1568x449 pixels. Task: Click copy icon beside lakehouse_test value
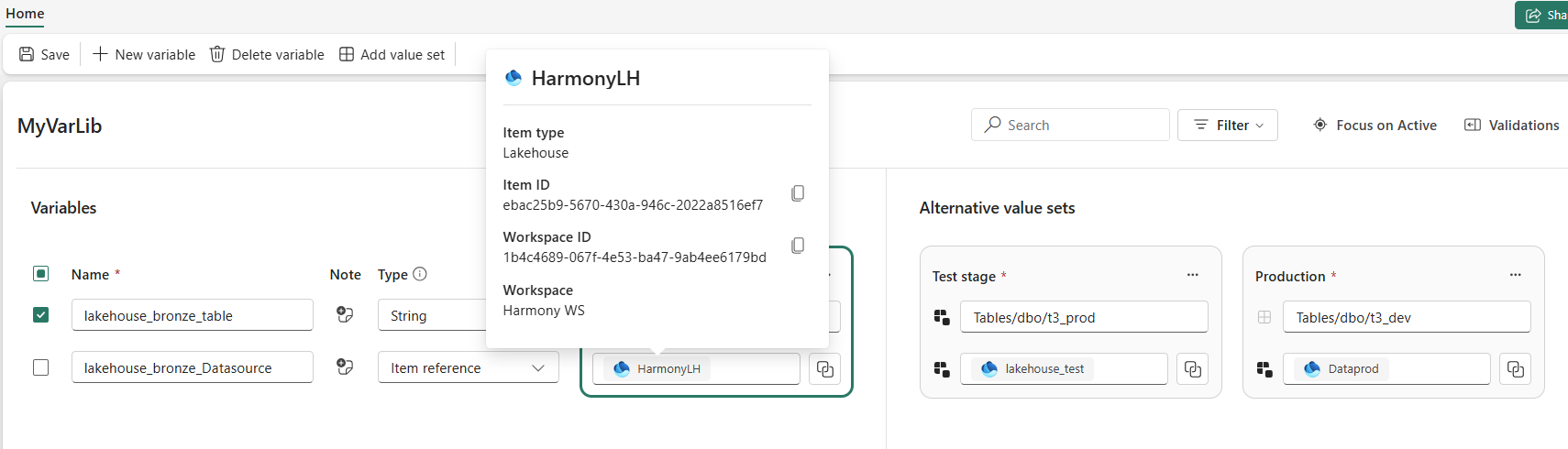[x=1192, y=369]
